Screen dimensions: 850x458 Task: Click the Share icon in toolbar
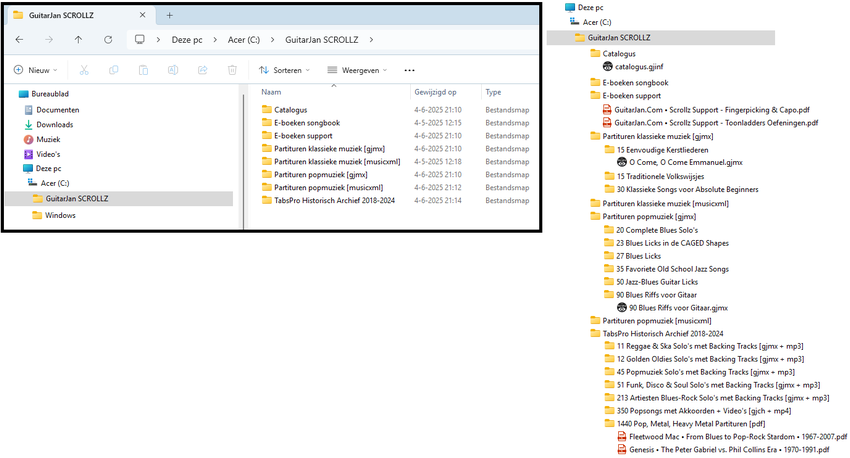pos(203,70)
